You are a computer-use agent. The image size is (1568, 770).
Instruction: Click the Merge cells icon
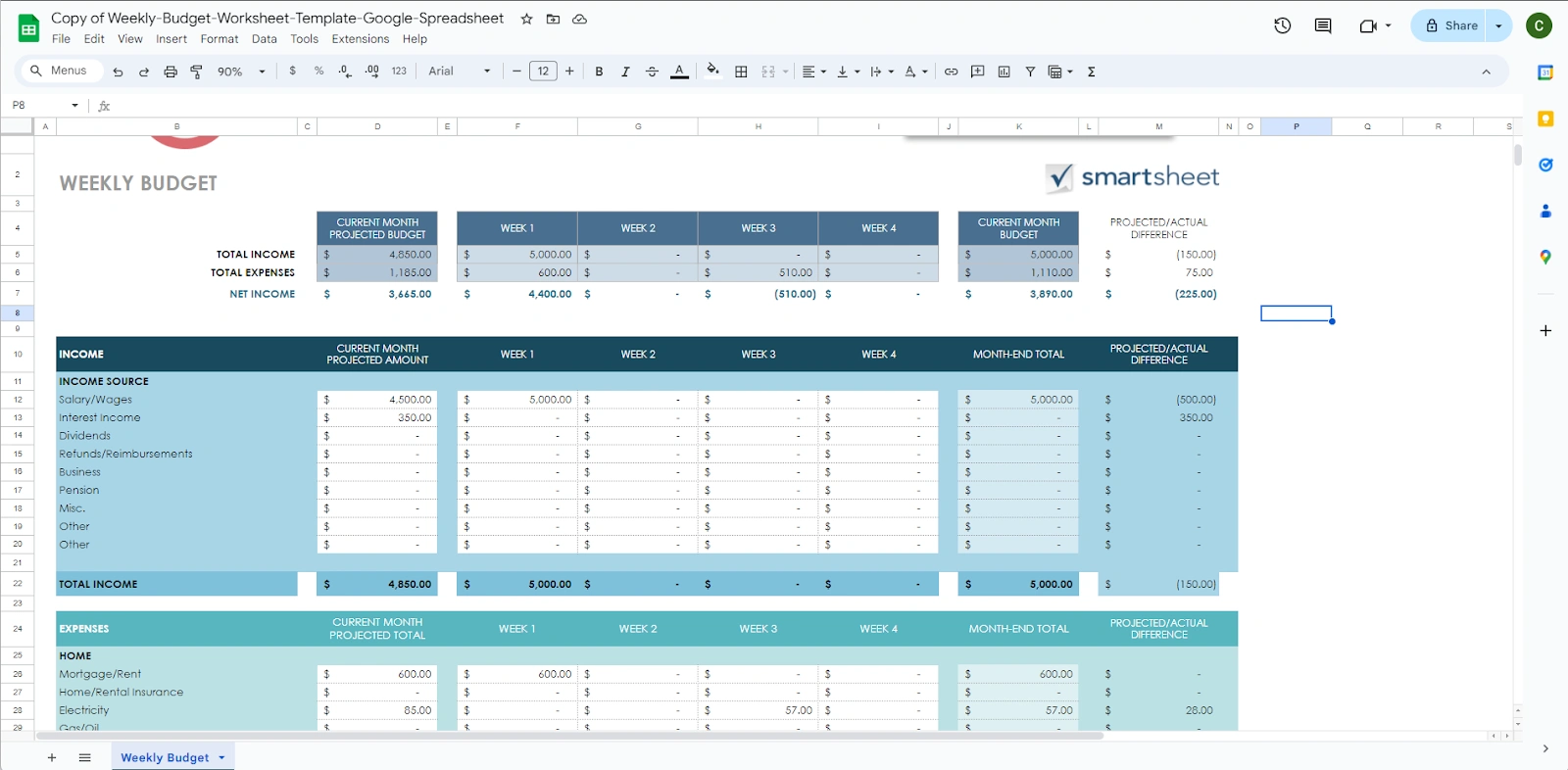pyautogui.click(x=768, y=72)
